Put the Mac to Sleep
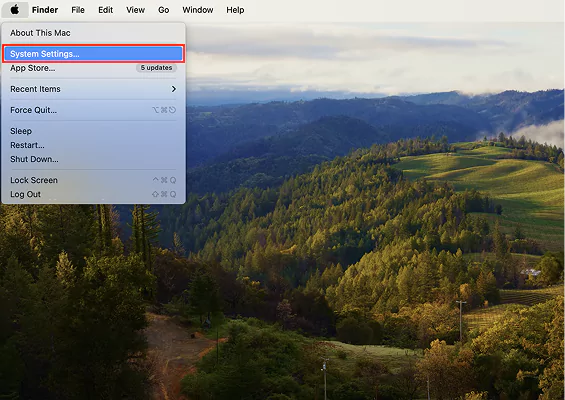The image size is (565, 400). pyautogui.click(x=93, y=131)
